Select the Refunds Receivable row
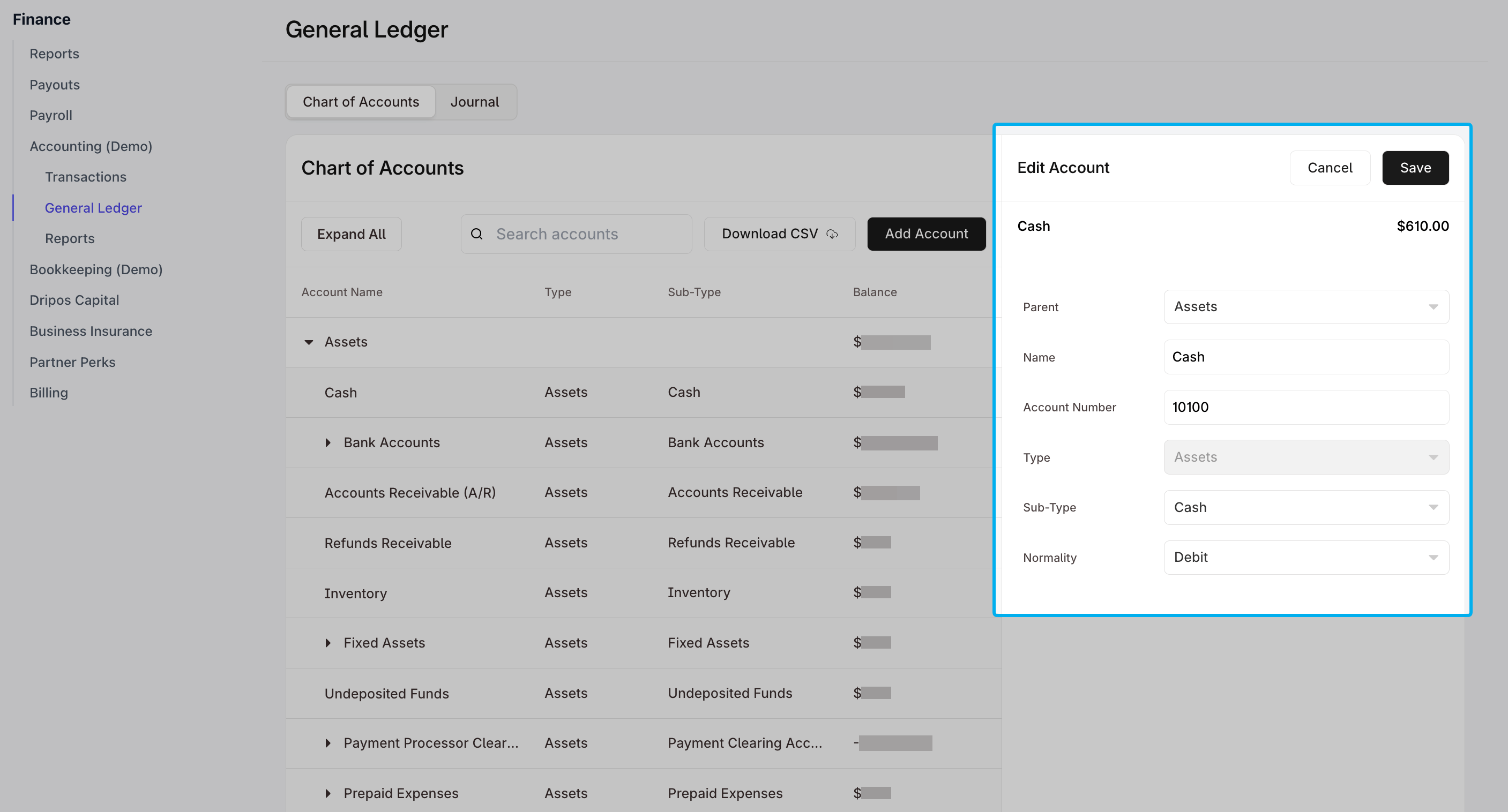 644,543
